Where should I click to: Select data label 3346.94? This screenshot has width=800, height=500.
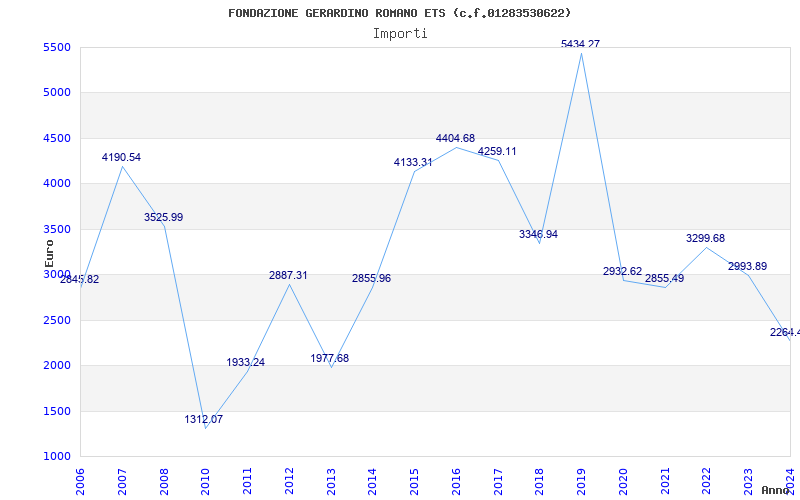(x=538, y=234)
